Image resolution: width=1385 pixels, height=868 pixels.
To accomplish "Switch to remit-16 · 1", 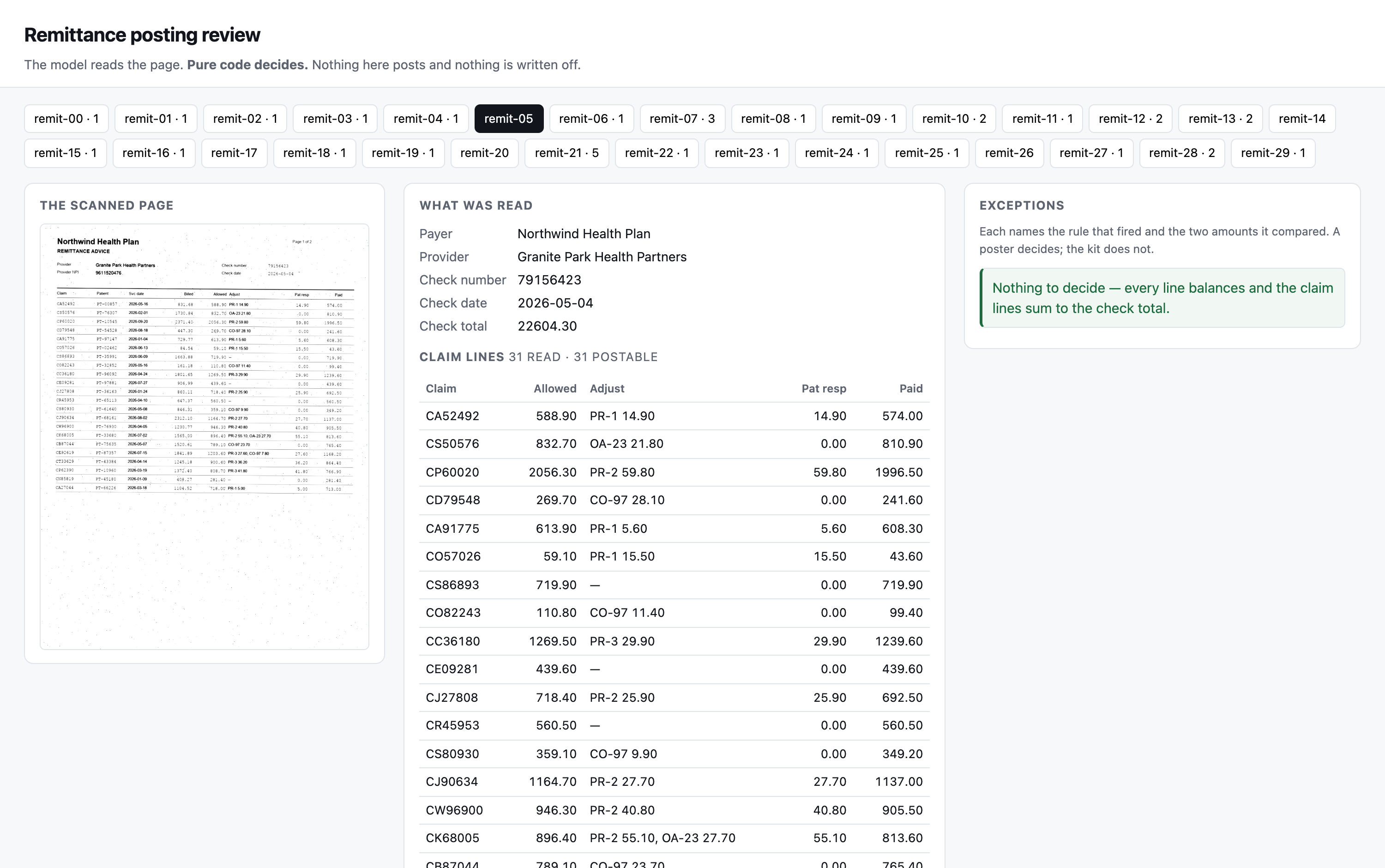I will click(154, 153).
